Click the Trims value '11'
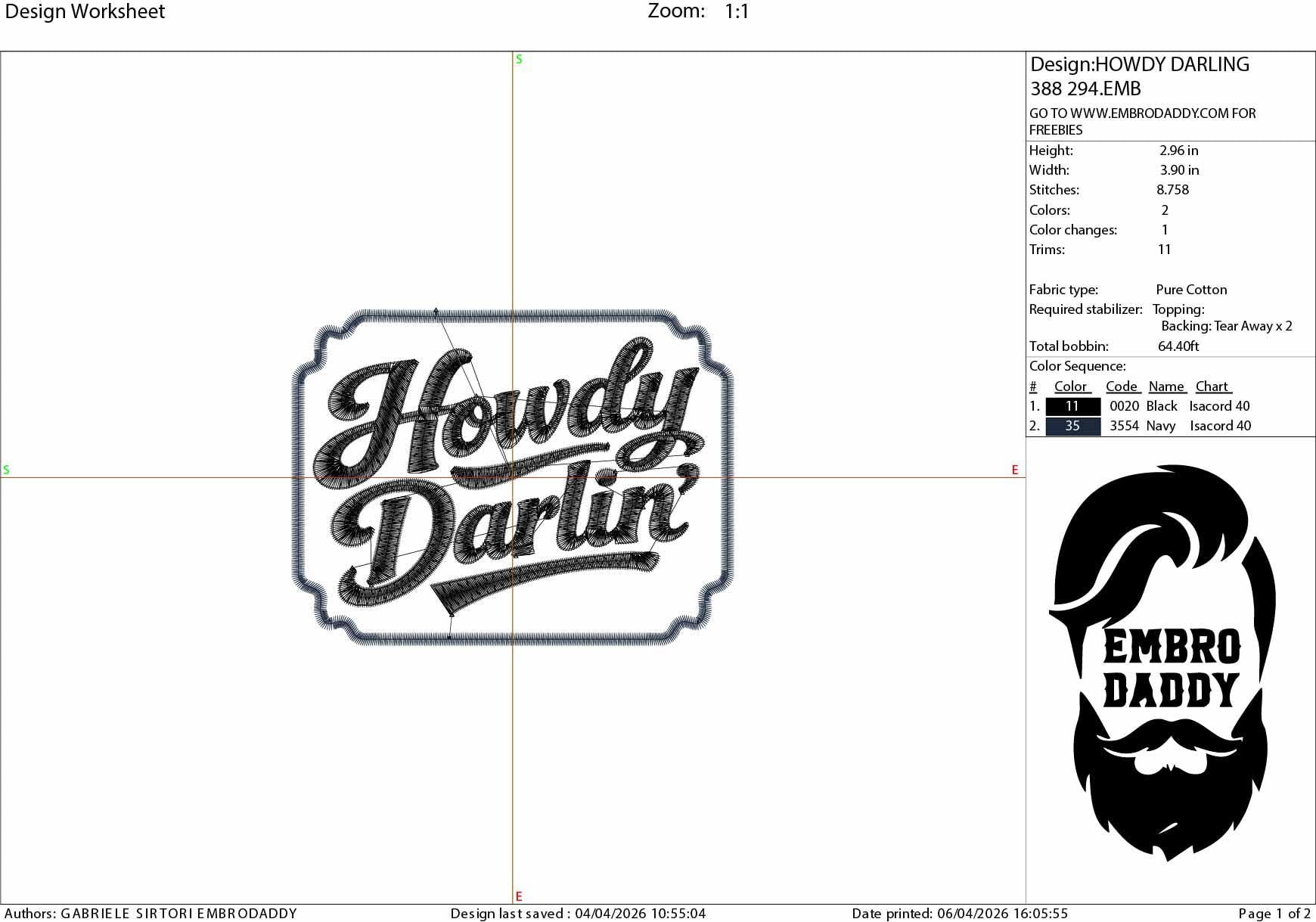1316x922 pixels. tap(1164, 250)
